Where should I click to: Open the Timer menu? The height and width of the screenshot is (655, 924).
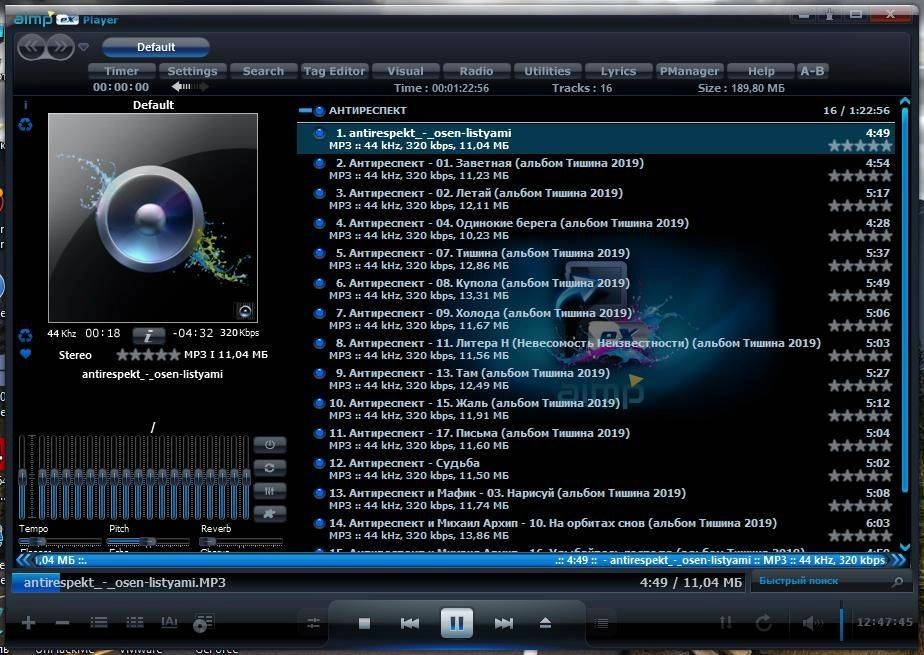pyautogui.click(x=121, y=71)
